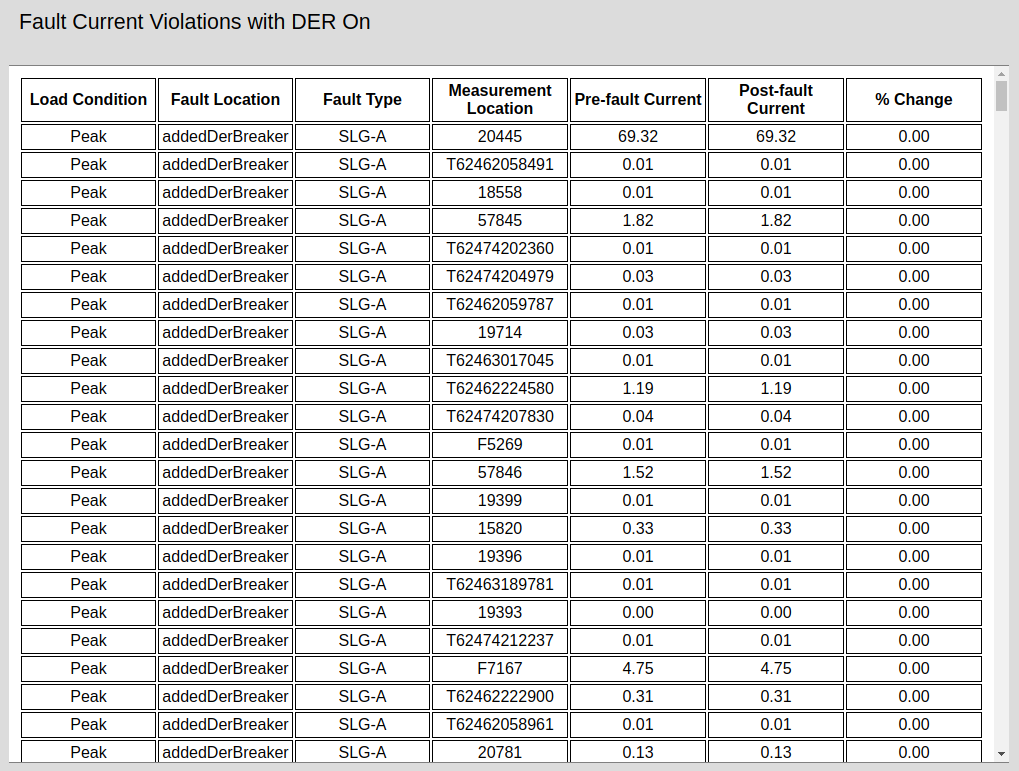Select measurement location cell F7167
Screen dimensions: 1019x771
click(500, 668)
